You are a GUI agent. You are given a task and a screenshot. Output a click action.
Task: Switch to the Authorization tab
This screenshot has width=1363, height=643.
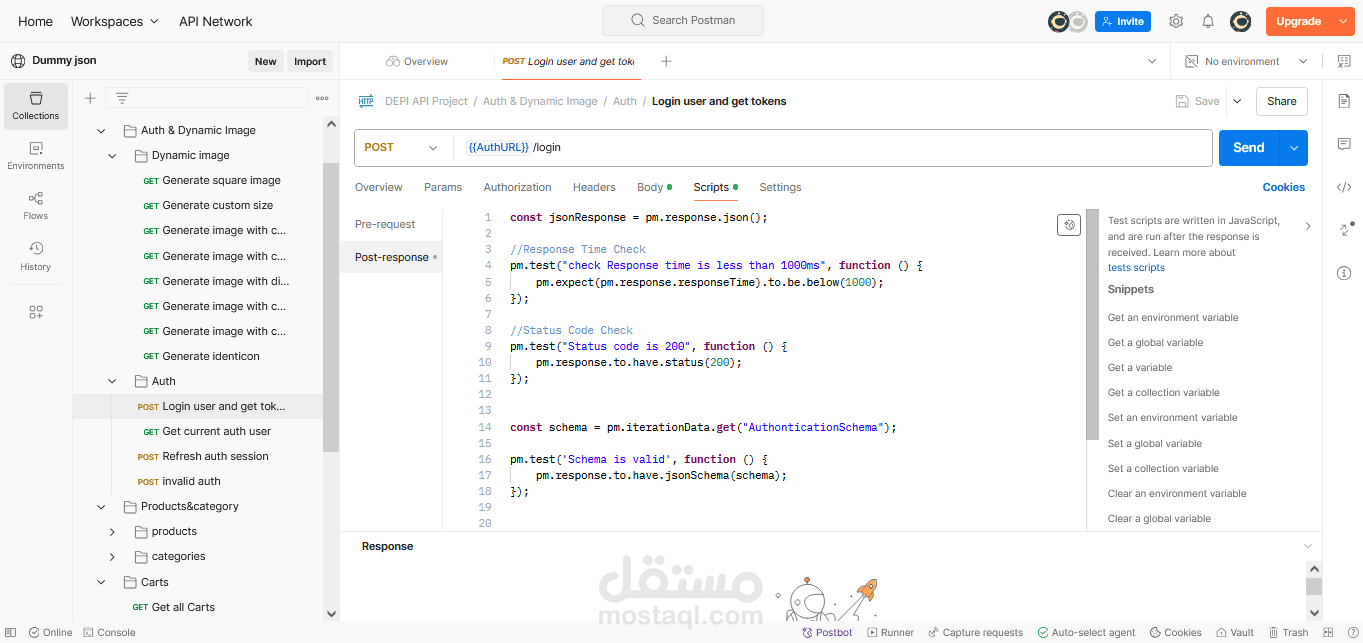tap(517, 187)
